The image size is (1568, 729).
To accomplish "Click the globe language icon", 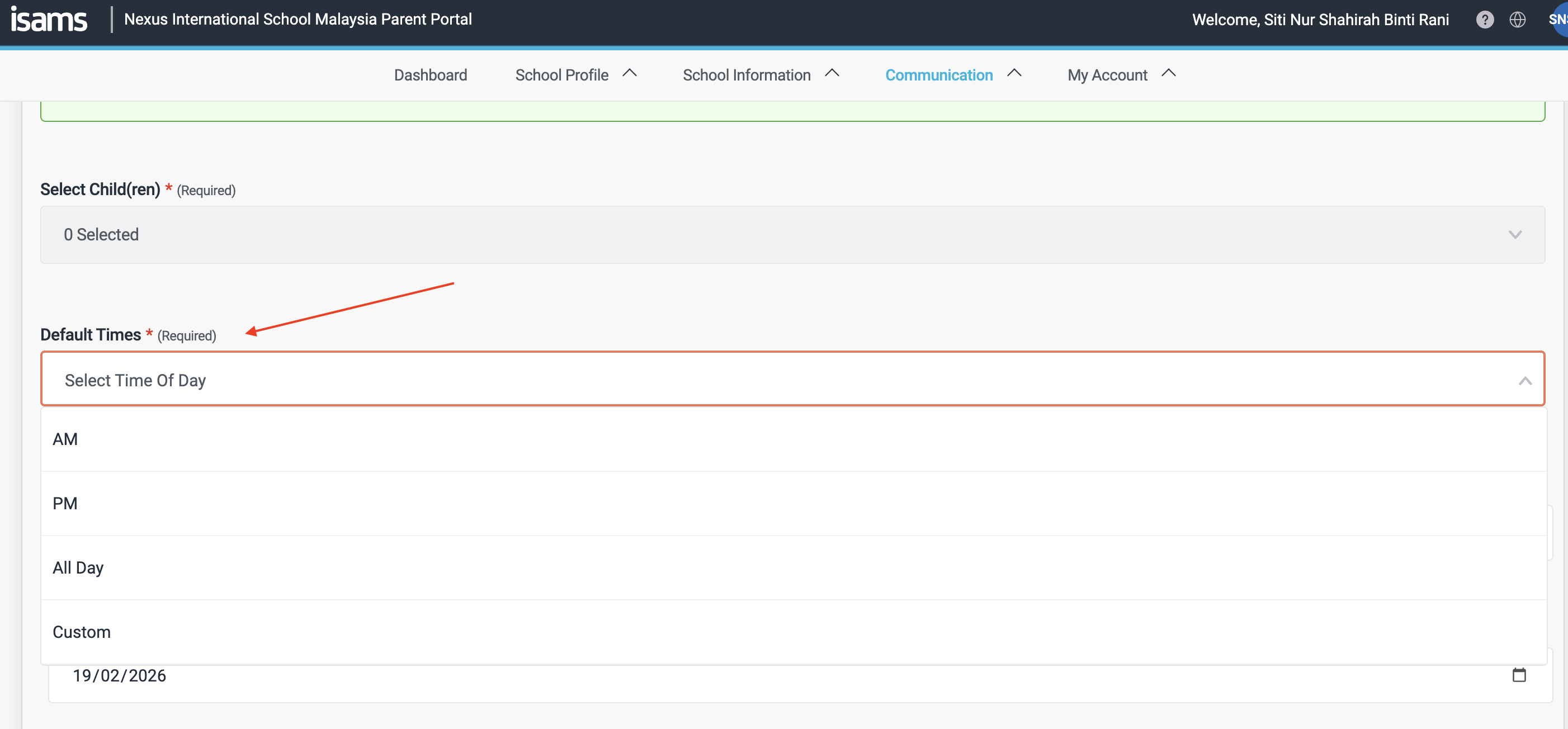I will [1518, 20].
